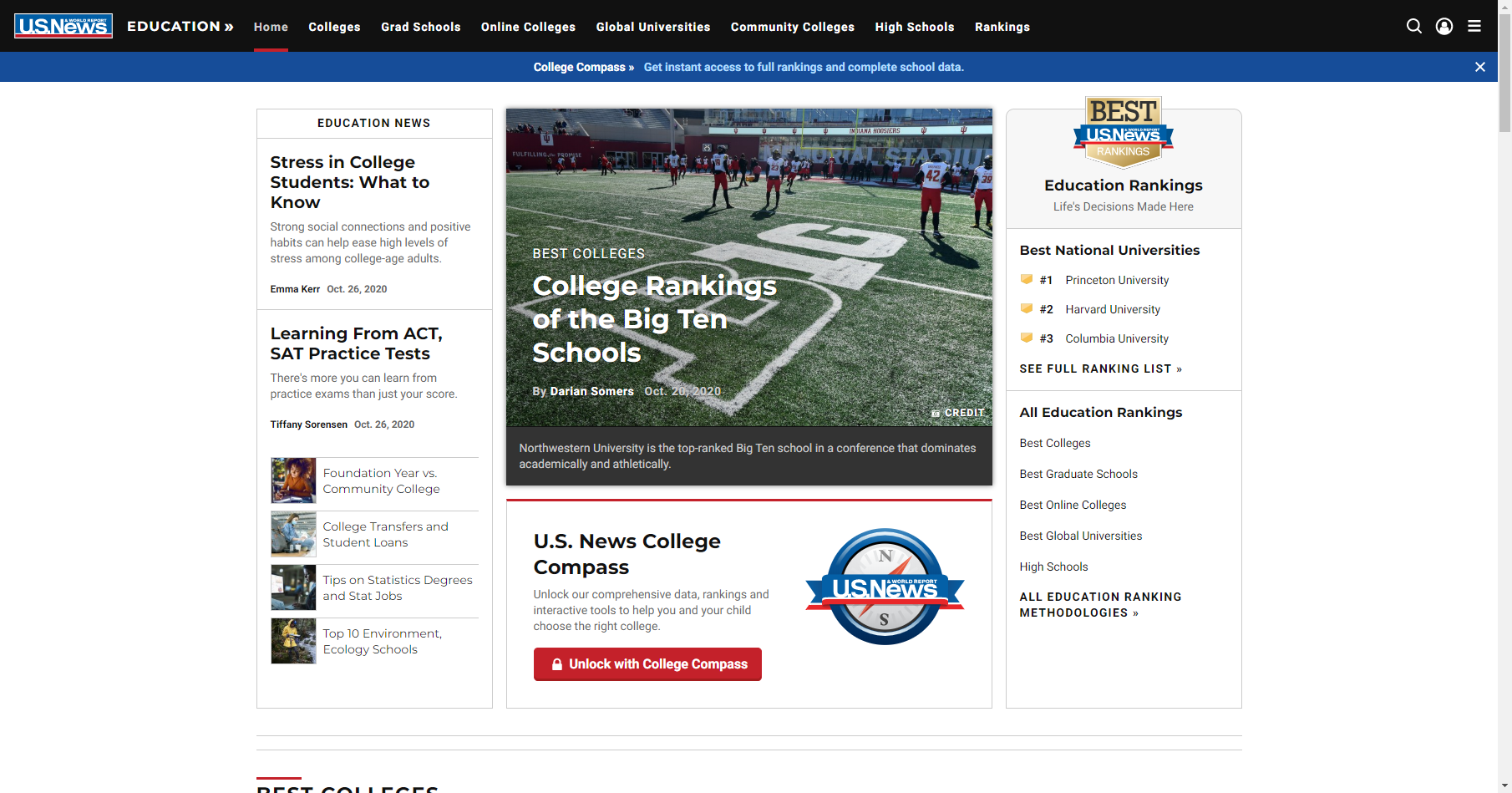Image resolution: width=1512 pixels, height=793 pixels.
Task: Click the Best Education Rankings badge
Action: click(1123, 132)
